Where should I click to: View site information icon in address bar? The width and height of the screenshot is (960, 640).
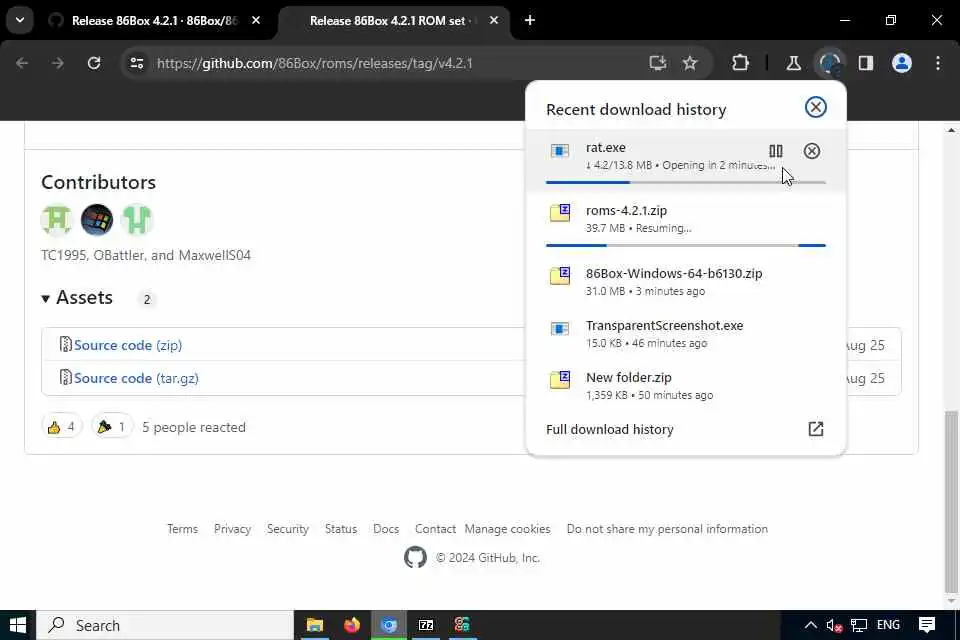[137, 63]
